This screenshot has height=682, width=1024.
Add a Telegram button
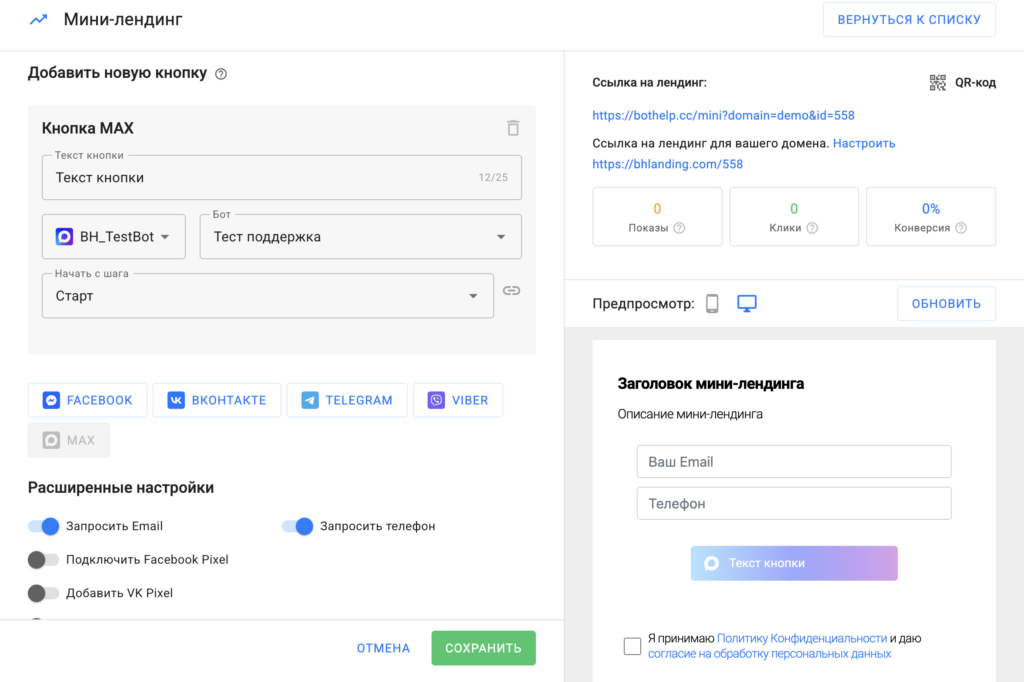(x=347, y=400)
